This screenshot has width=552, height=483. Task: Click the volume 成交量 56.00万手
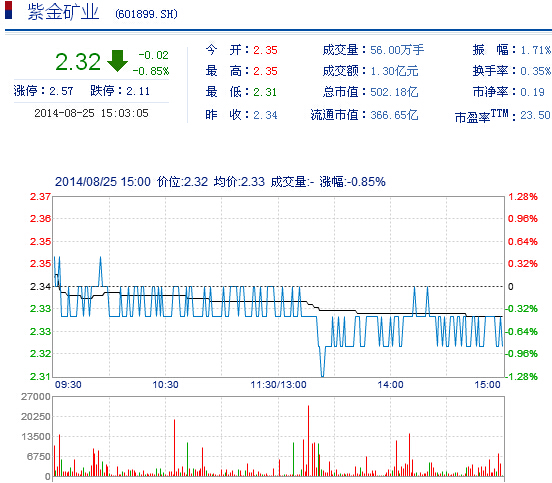[374, 50]
